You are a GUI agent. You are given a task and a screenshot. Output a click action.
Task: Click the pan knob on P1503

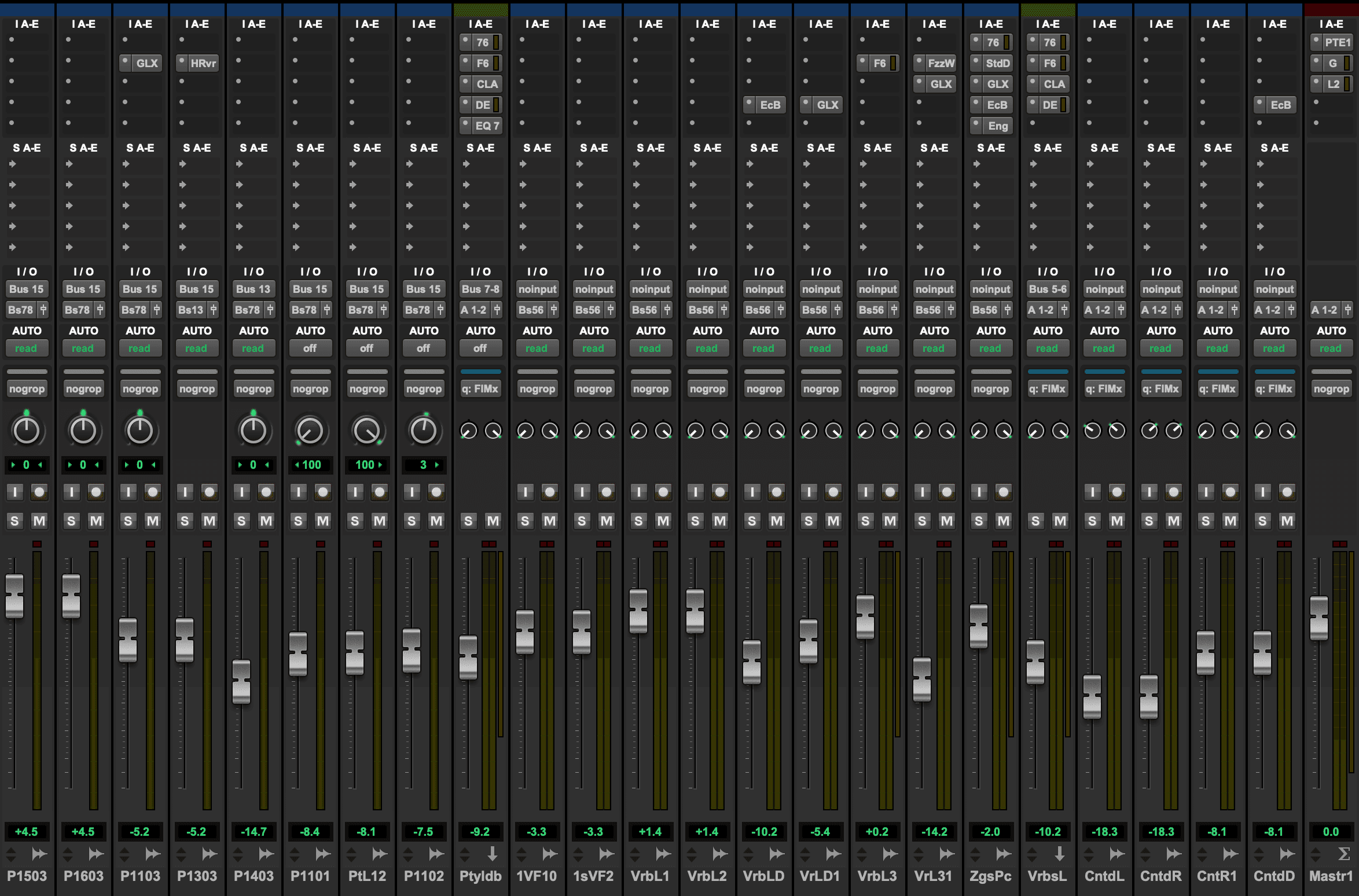click(27, 430)
